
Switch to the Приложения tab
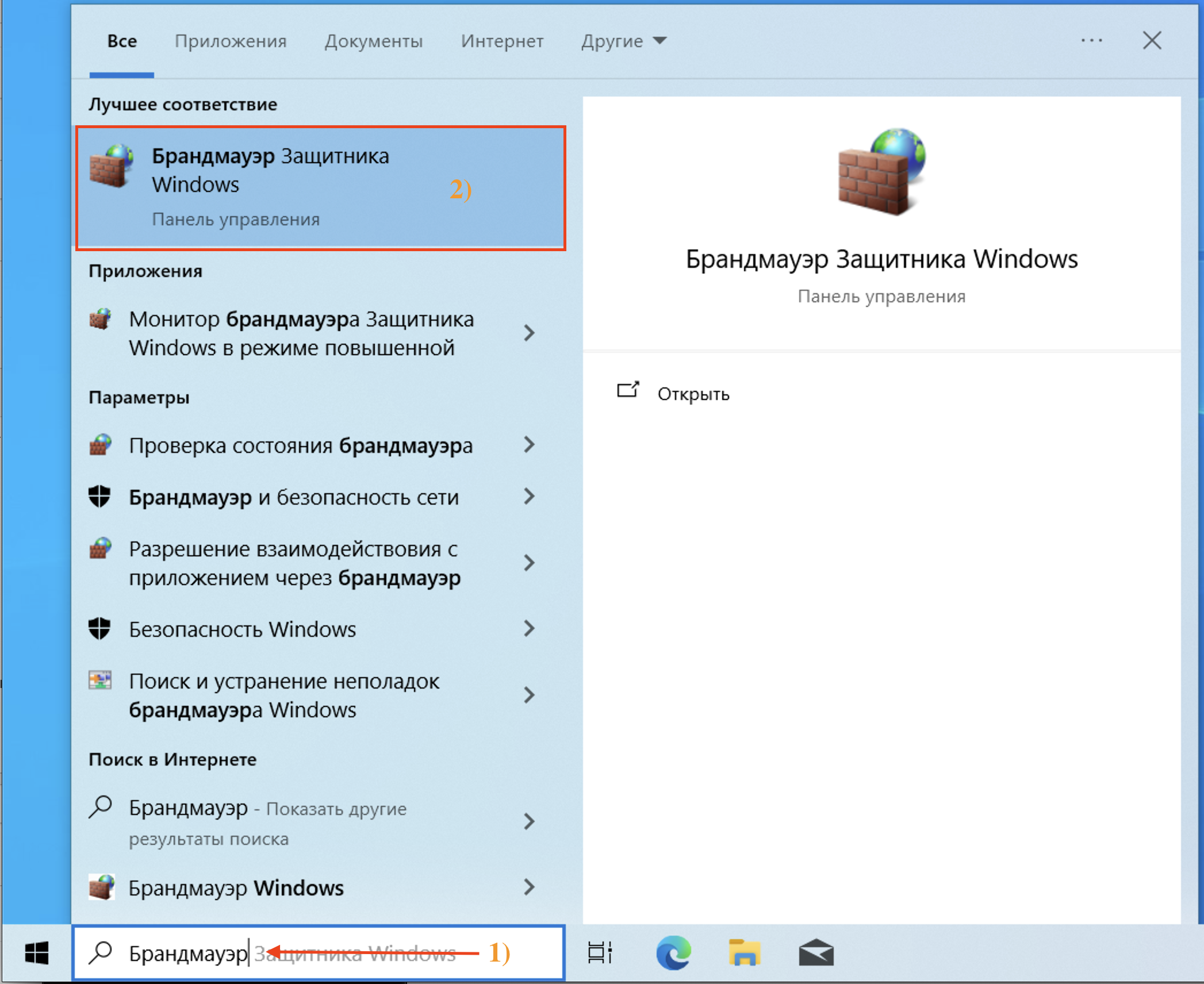coord(231,41)
